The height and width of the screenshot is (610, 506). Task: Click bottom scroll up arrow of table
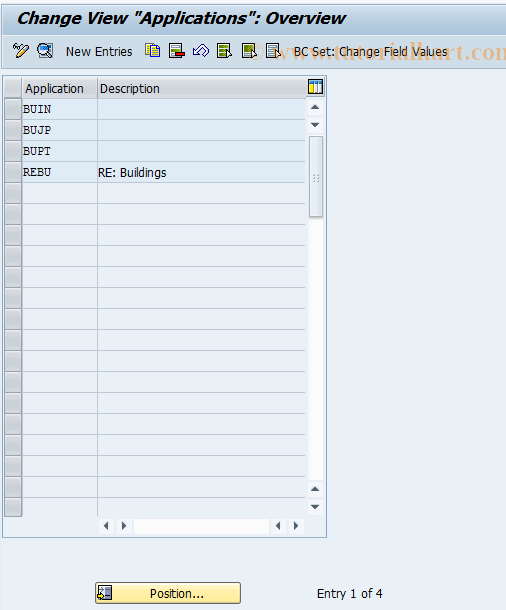click(315, 489)
